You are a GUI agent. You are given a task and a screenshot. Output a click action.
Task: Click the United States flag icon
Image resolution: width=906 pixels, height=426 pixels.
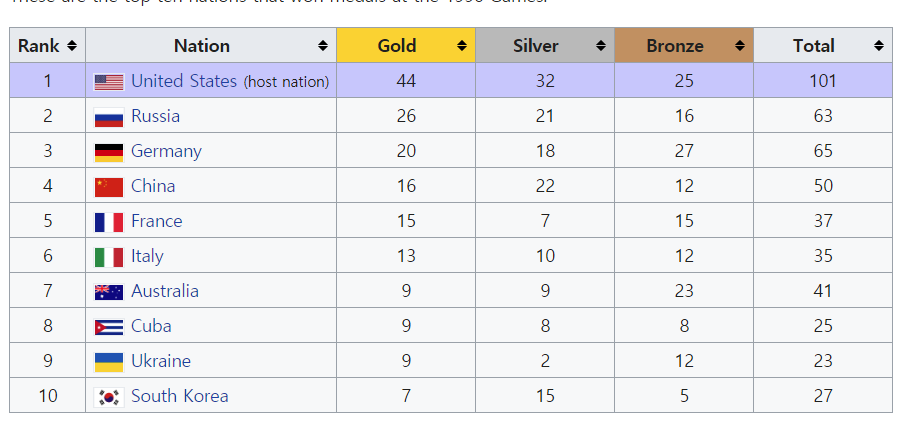109,82
